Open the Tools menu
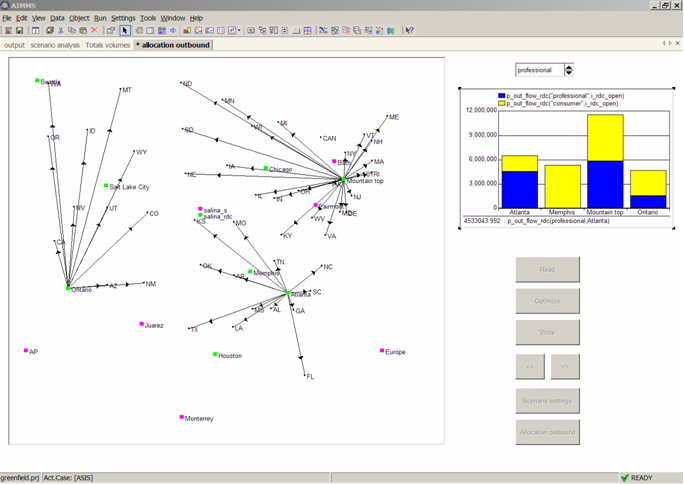The image size is (684, 484). tap(148, 18)
